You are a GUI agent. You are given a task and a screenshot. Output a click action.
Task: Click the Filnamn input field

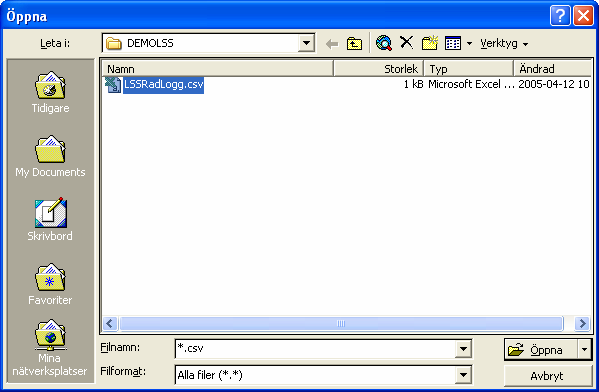(x=315, y=348)
